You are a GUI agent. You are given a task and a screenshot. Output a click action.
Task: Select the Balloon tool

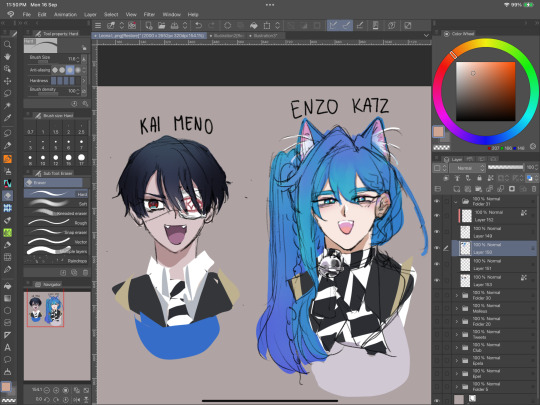click(x=7, y=360)
